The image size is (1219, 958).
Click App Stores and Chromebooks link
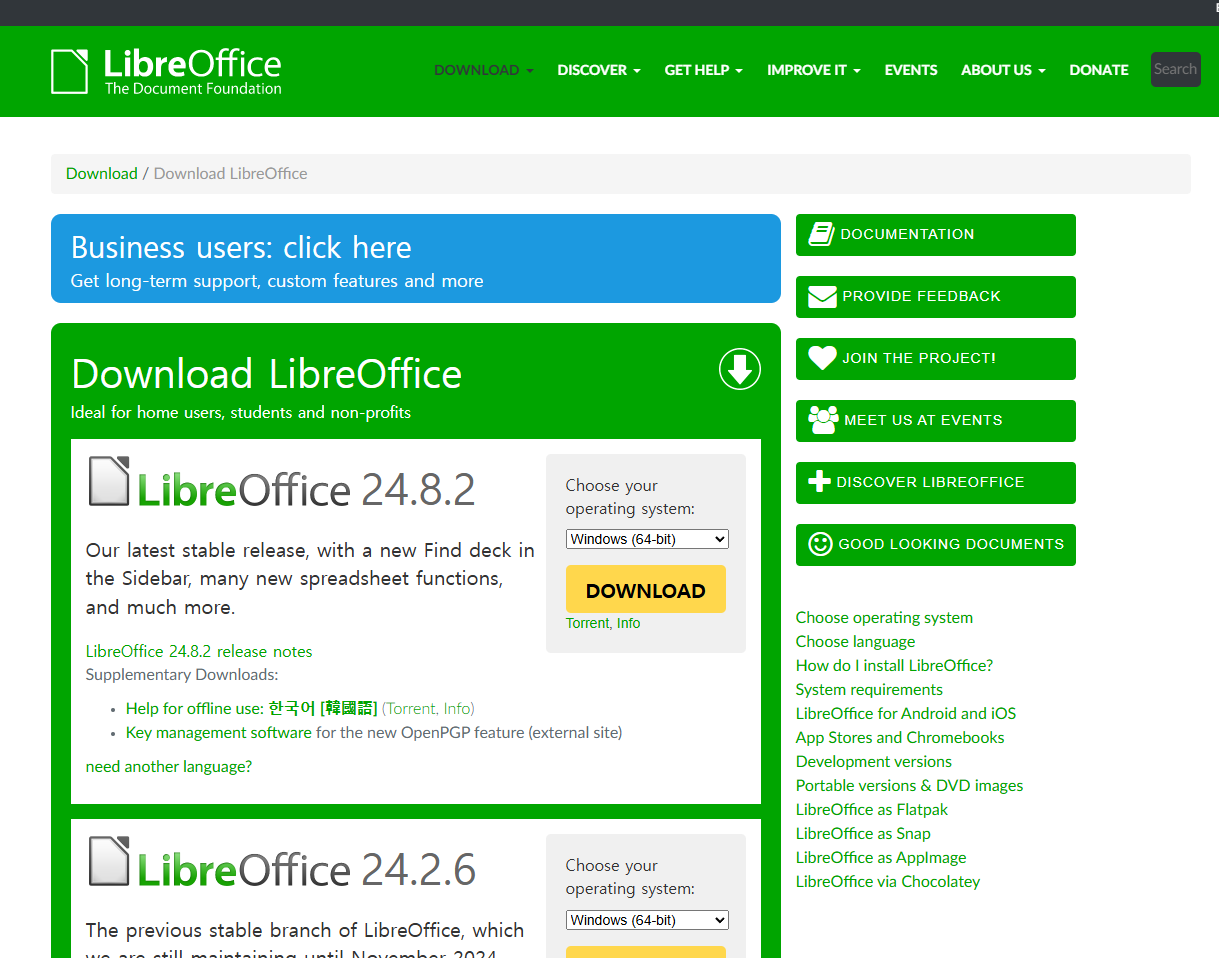click(900, 737)
